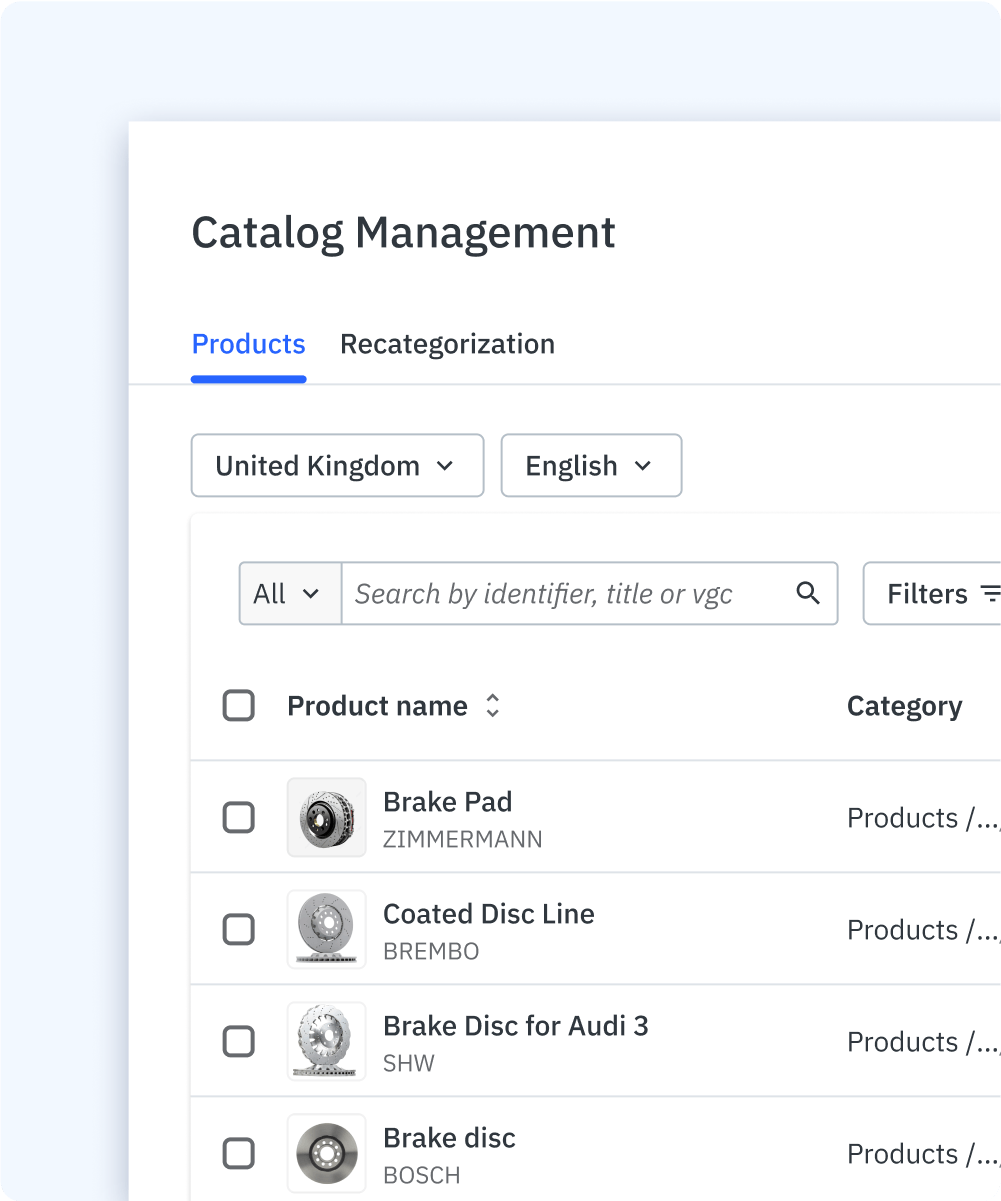1001x1201 pixels.
Task: Click the Bosch Brake disc image
Action: [x=326, y=1154]
